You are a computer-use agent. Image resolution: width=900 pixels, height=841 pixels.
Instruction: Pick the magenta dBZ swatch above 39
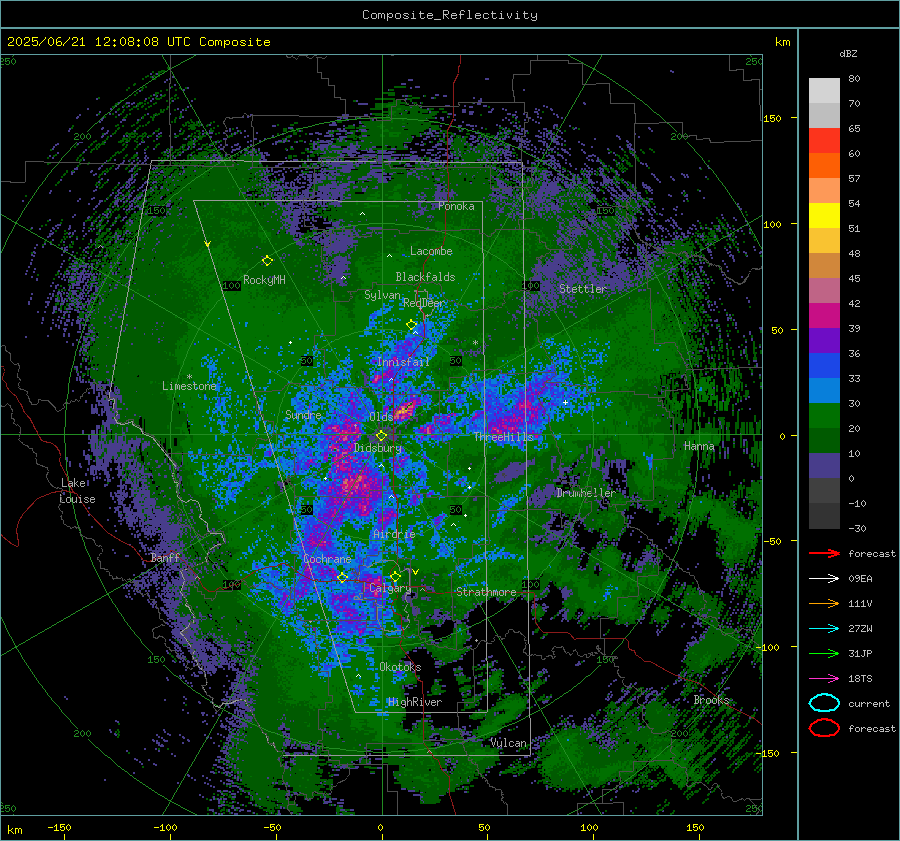[x=824, y=315]
